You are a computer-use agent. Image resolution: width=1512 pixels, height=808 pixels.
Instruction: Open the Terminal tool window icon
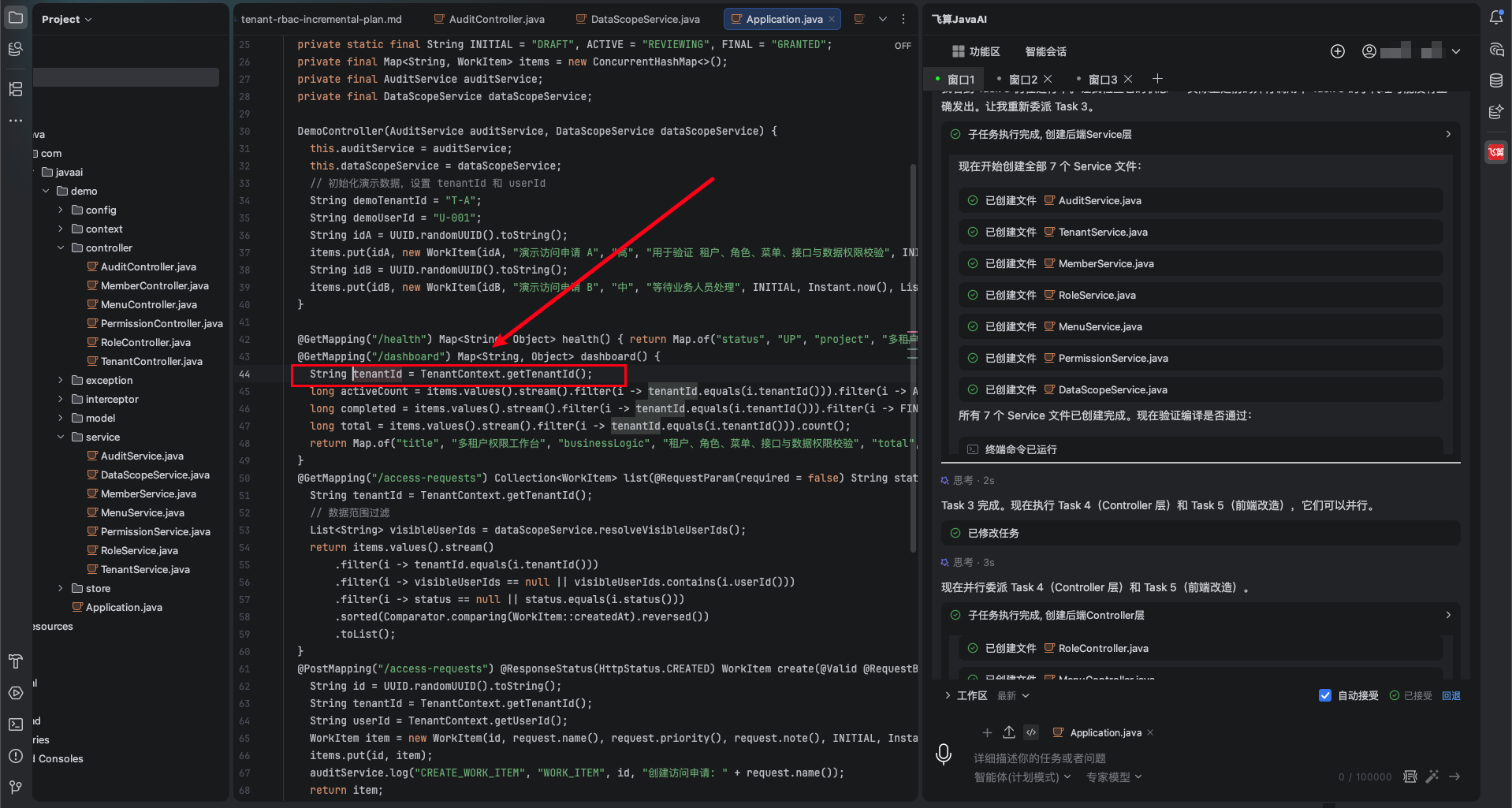pos(15,724)
